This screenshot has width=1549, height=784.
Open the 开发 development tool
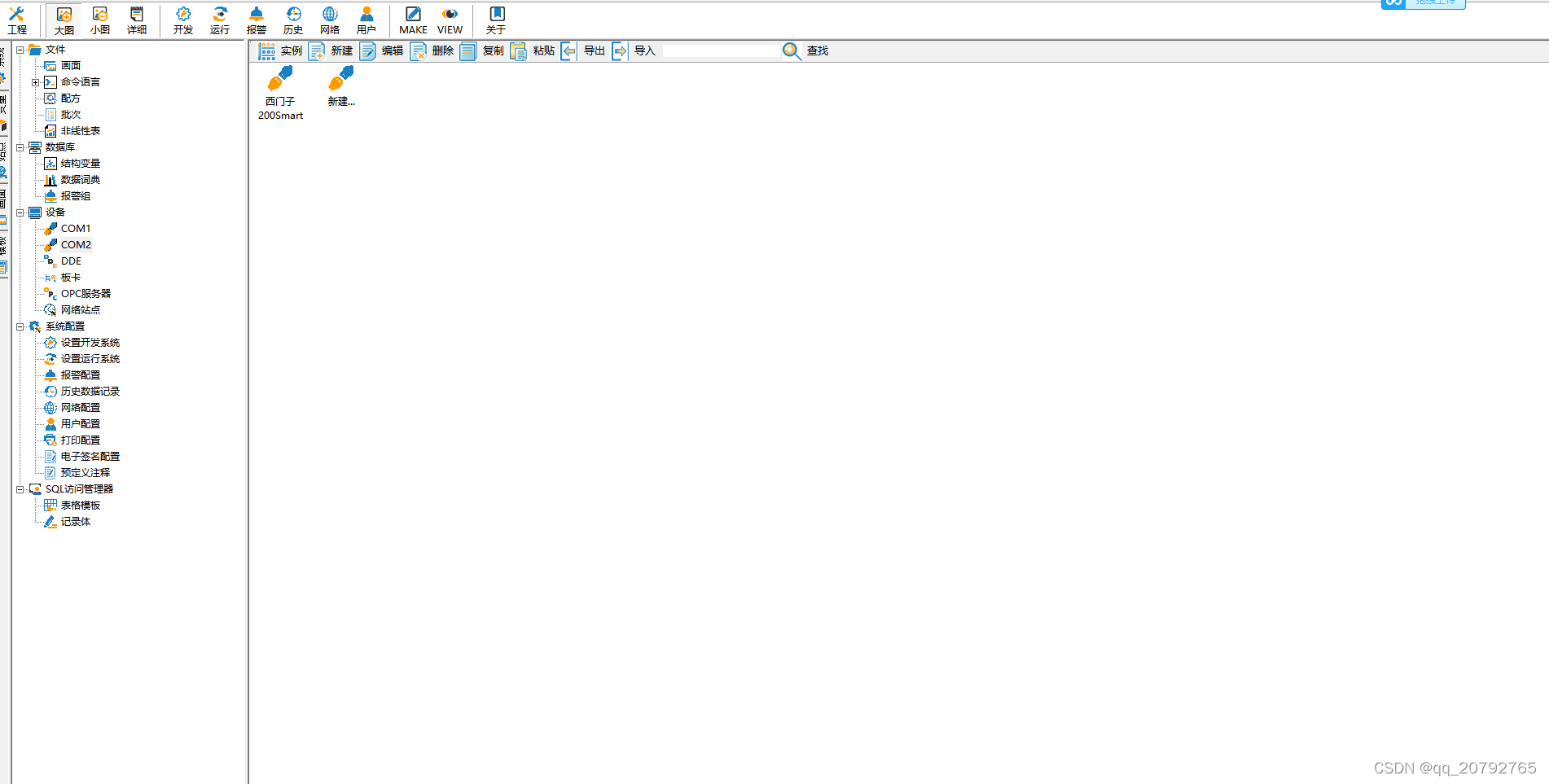tap(183, 20)
